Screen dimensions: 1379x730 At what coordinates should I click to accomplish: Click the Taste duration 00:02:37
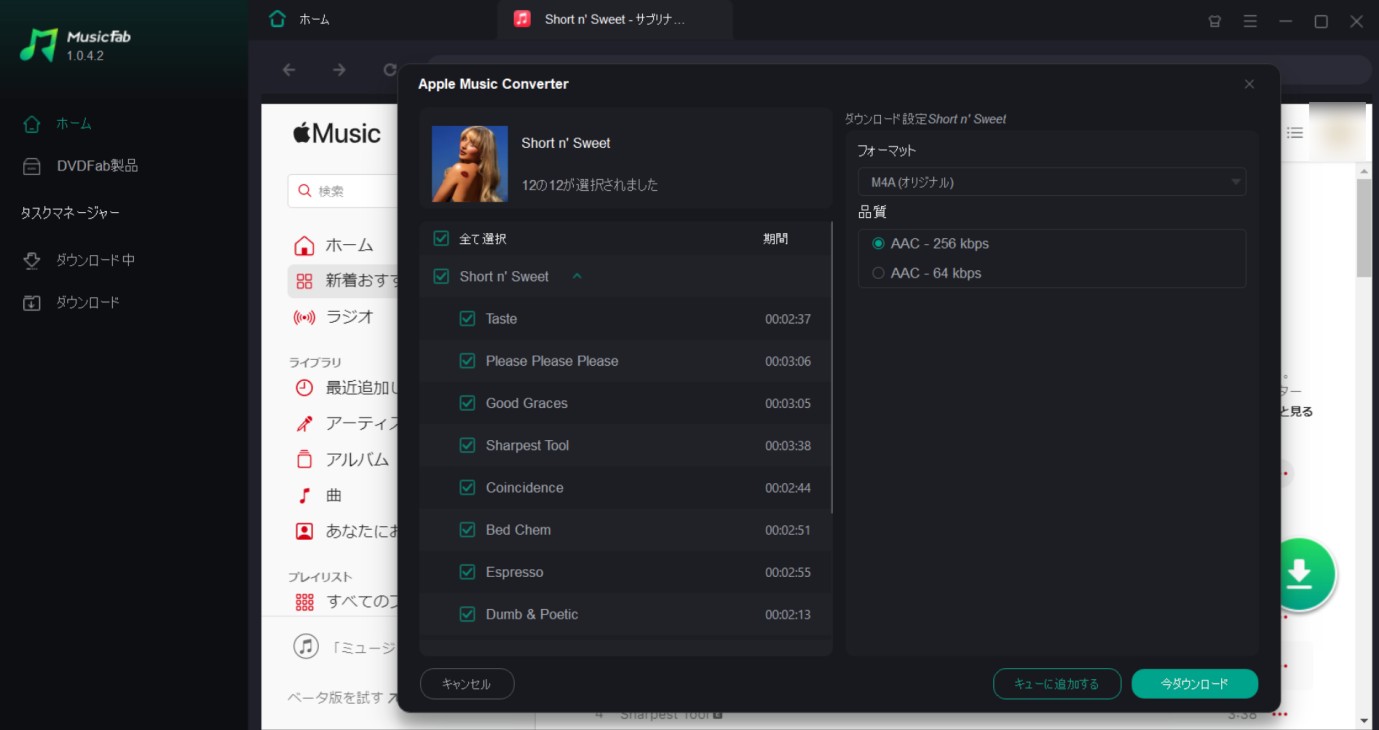coord(788,319)
